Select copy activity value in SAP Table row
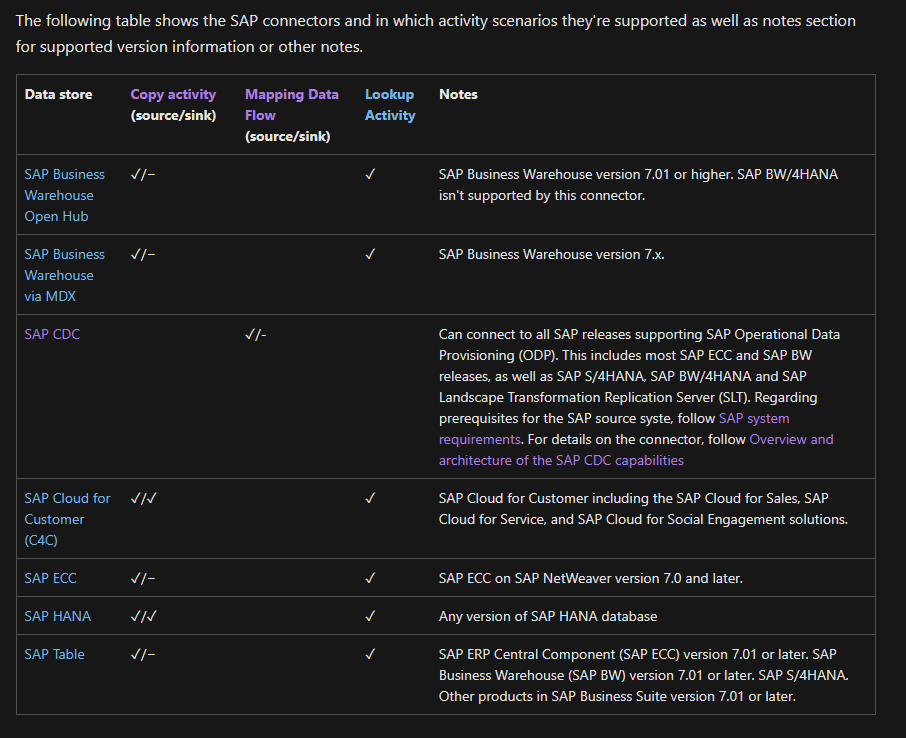The image size is (906, 738). 143,654
